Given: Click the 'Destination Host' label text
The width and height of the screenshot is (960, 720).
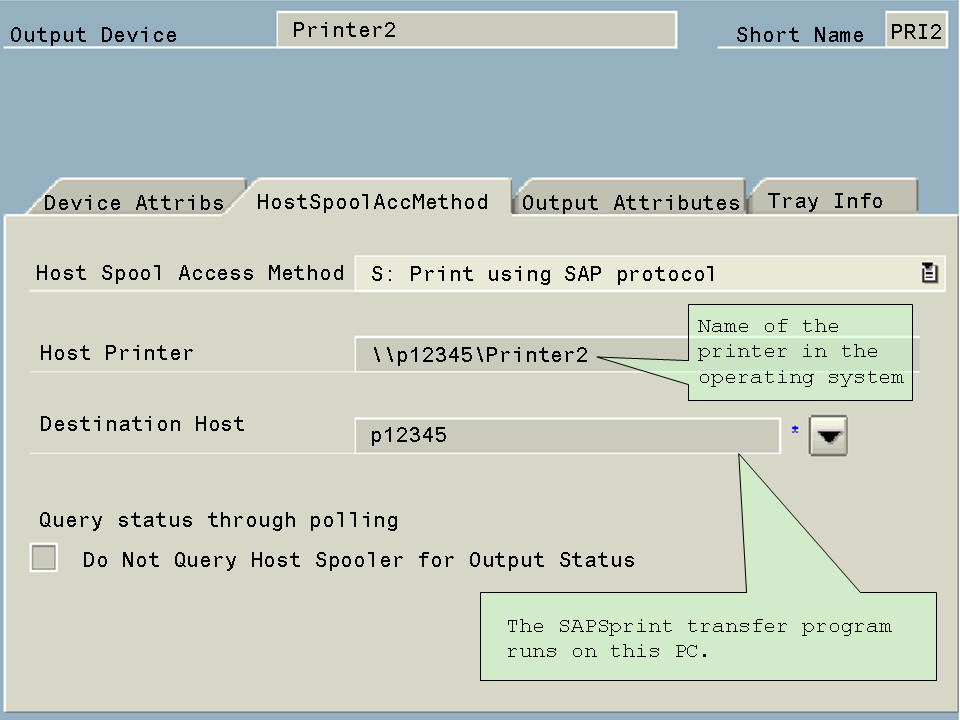Looking at the screenshot, I should [x=142, y=424].
